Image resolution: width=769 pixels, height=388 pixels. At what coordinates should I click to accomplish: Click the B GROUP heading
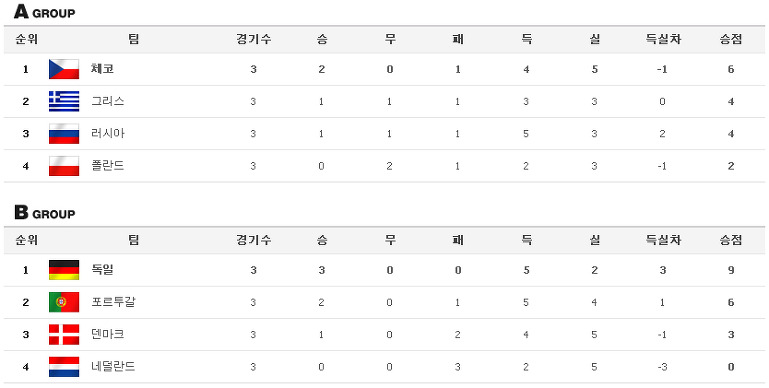pos(44,212)
